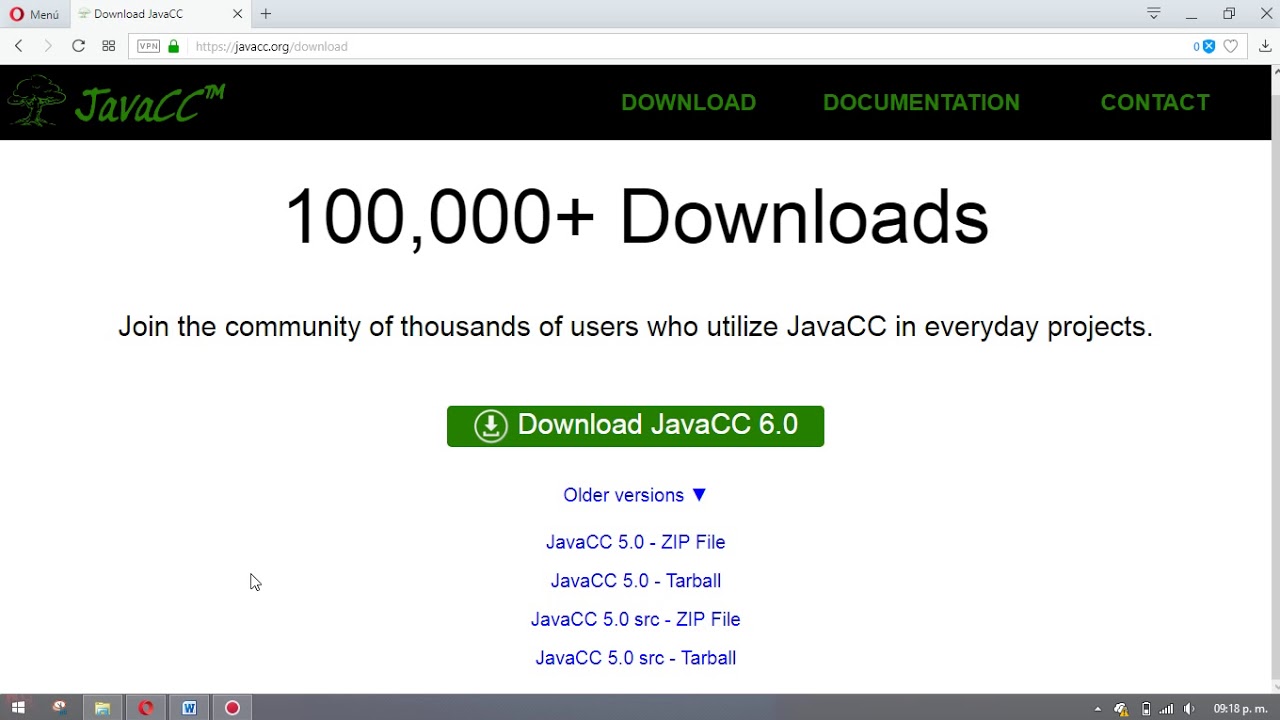Click the green secure padlock icon
The height and width of the screenshot is (720, 1280).
pos(174,46)
